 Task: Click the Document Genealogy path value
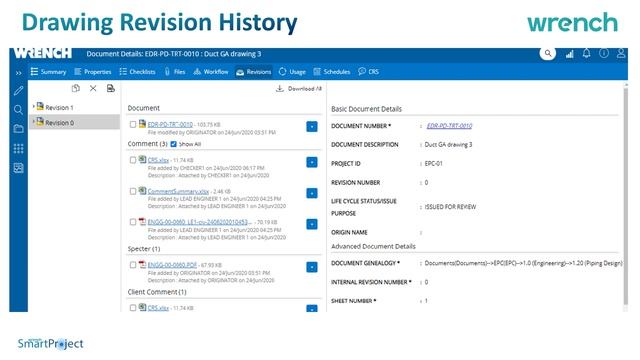tap(523, 263)
